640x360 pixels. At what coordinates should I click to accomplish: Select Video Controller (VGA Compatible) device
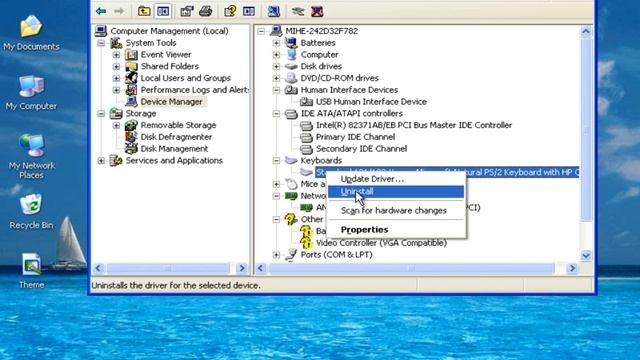(381, 243)
